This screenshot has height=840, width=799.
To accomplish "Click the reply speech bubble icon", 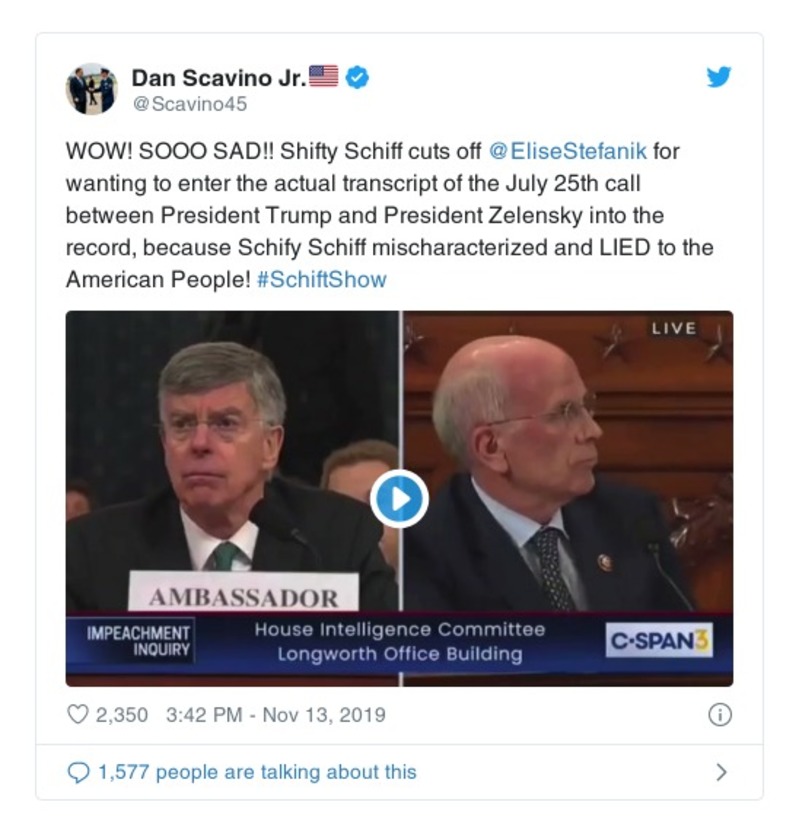I will coord(78,772).
